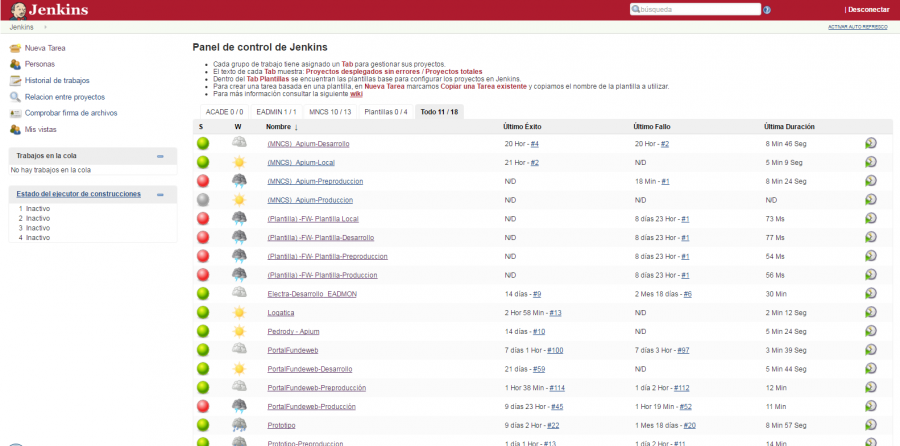Viewport: 900px width, 446px height.
Task: Click the Nueva Tarea sidebar icon
Action: point(15,48)
